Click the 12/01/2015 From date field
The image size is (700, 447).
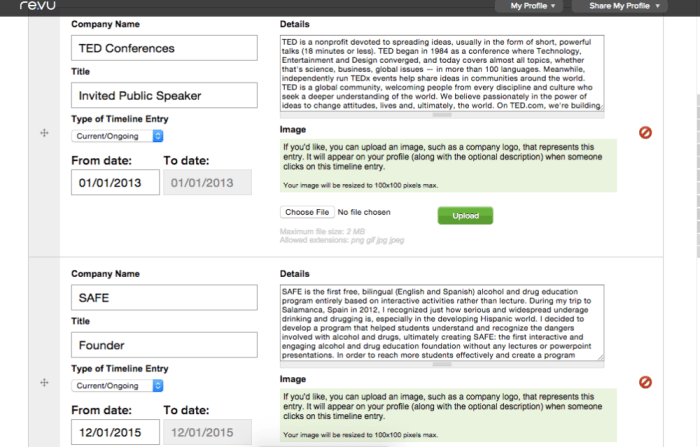point(115,432)
